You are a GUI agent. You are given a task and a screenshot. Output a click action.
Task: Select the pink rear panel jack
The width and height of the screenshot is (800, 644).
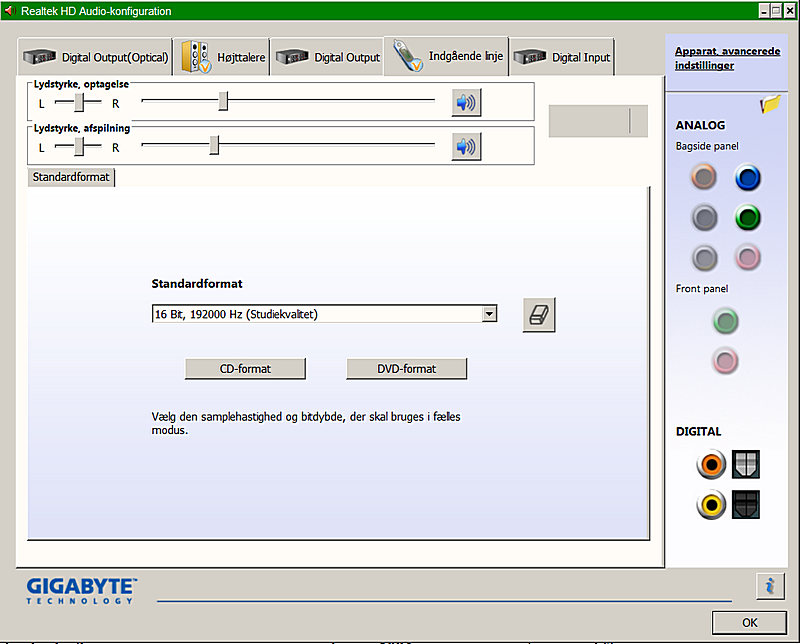tap(747, 258)
